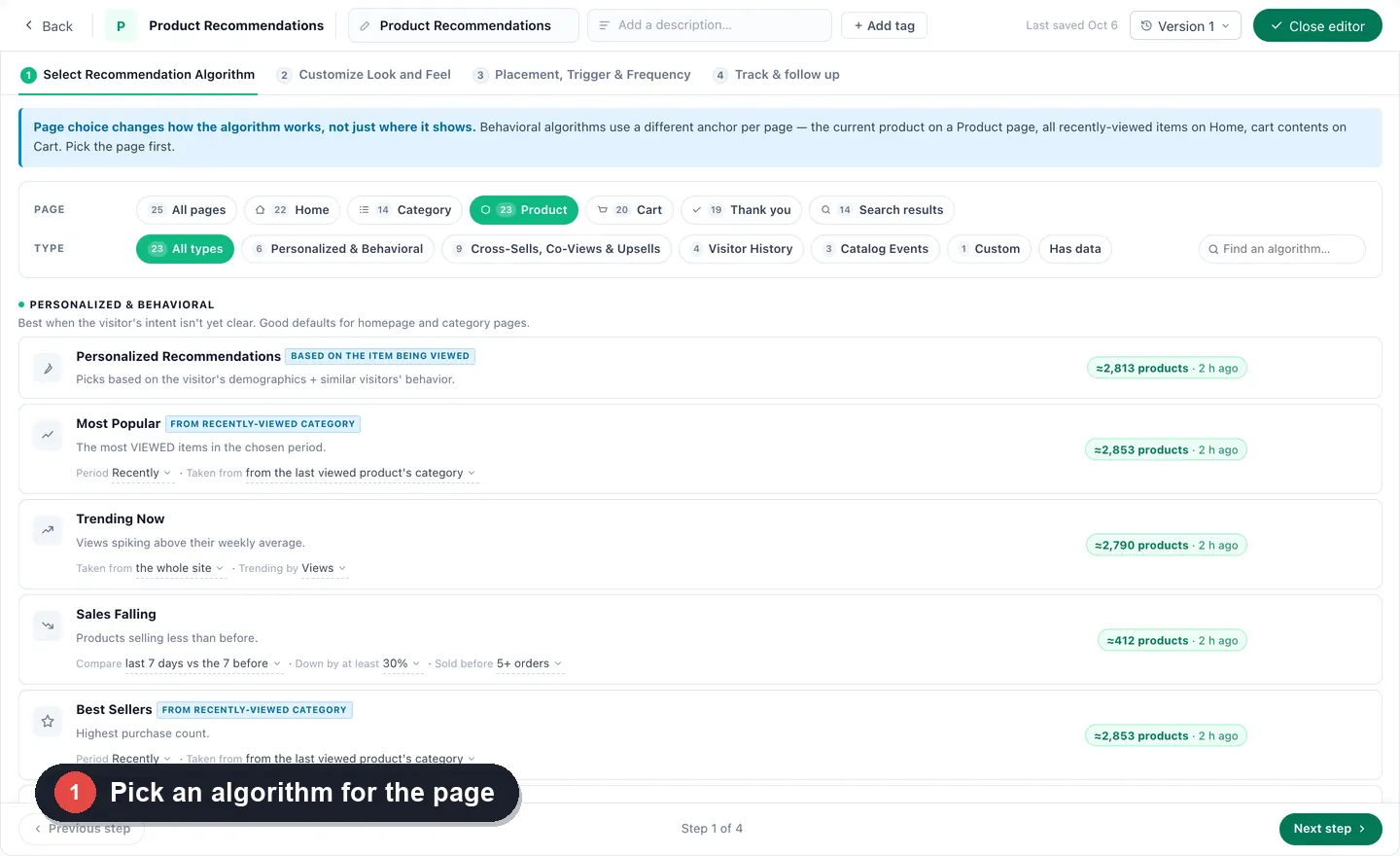Filter page by Search results
Viewport: 1400px width, 856px height.
(x=882, y=210)
